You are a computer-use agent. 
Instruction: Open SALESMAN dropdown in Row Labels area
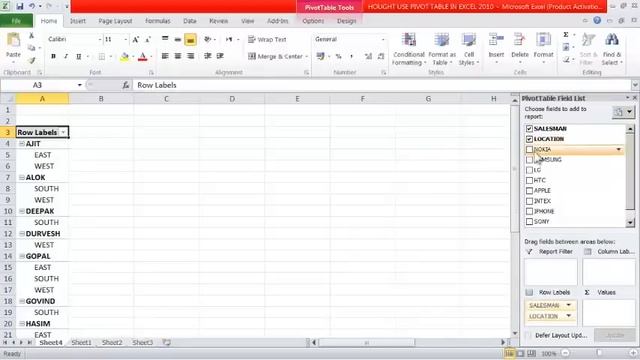pos(569,305)
